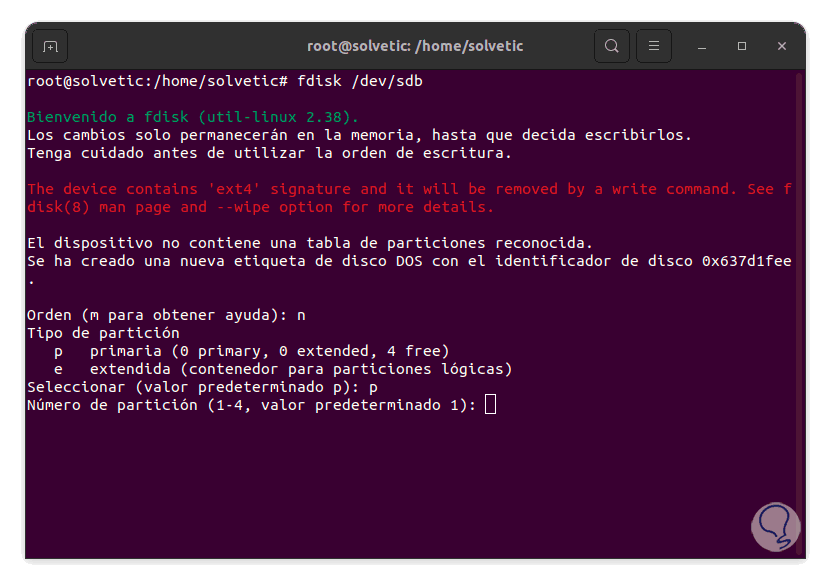
Task: Open a new terminal tab
Action: 51,46
